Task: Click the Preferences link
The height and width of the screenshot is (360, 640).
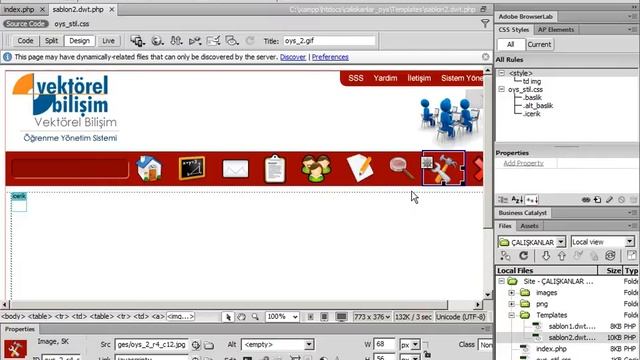Action: coord(330,57)
